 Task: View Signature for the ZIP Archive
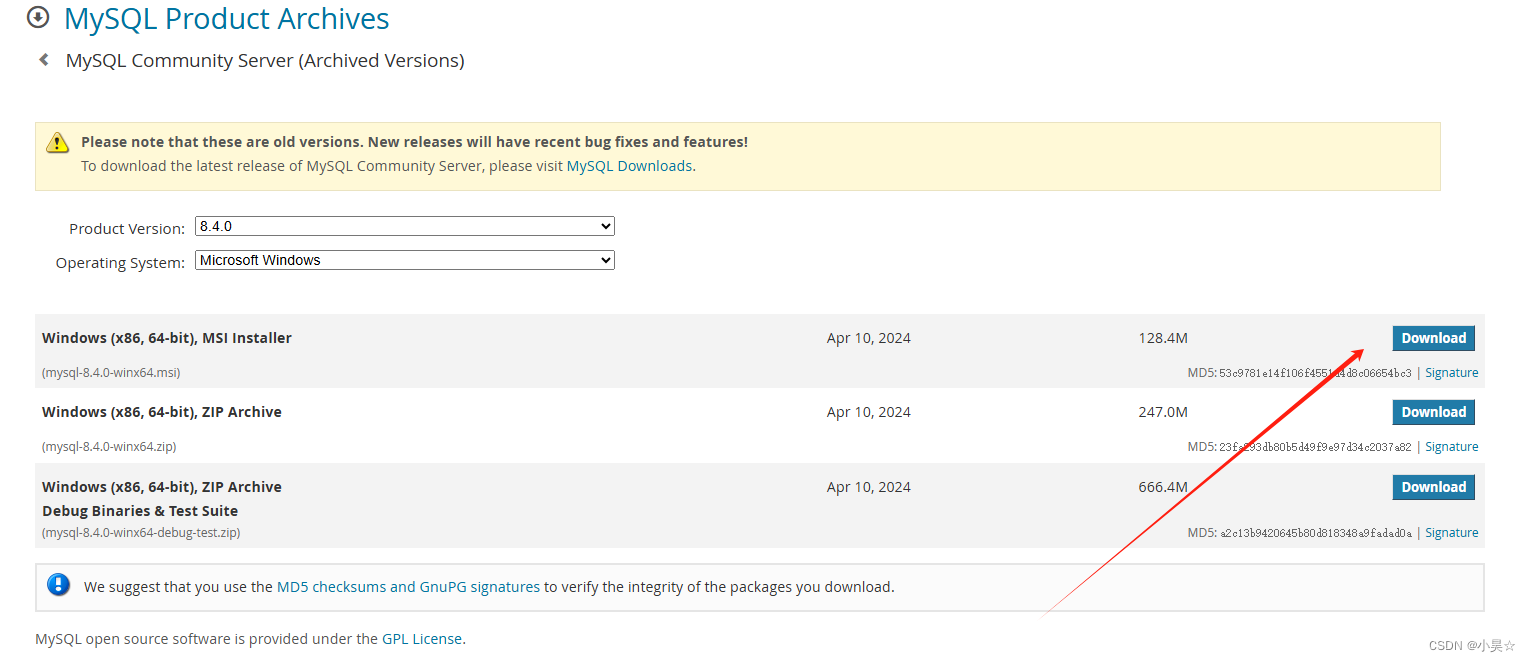[x=1451, y=446]
